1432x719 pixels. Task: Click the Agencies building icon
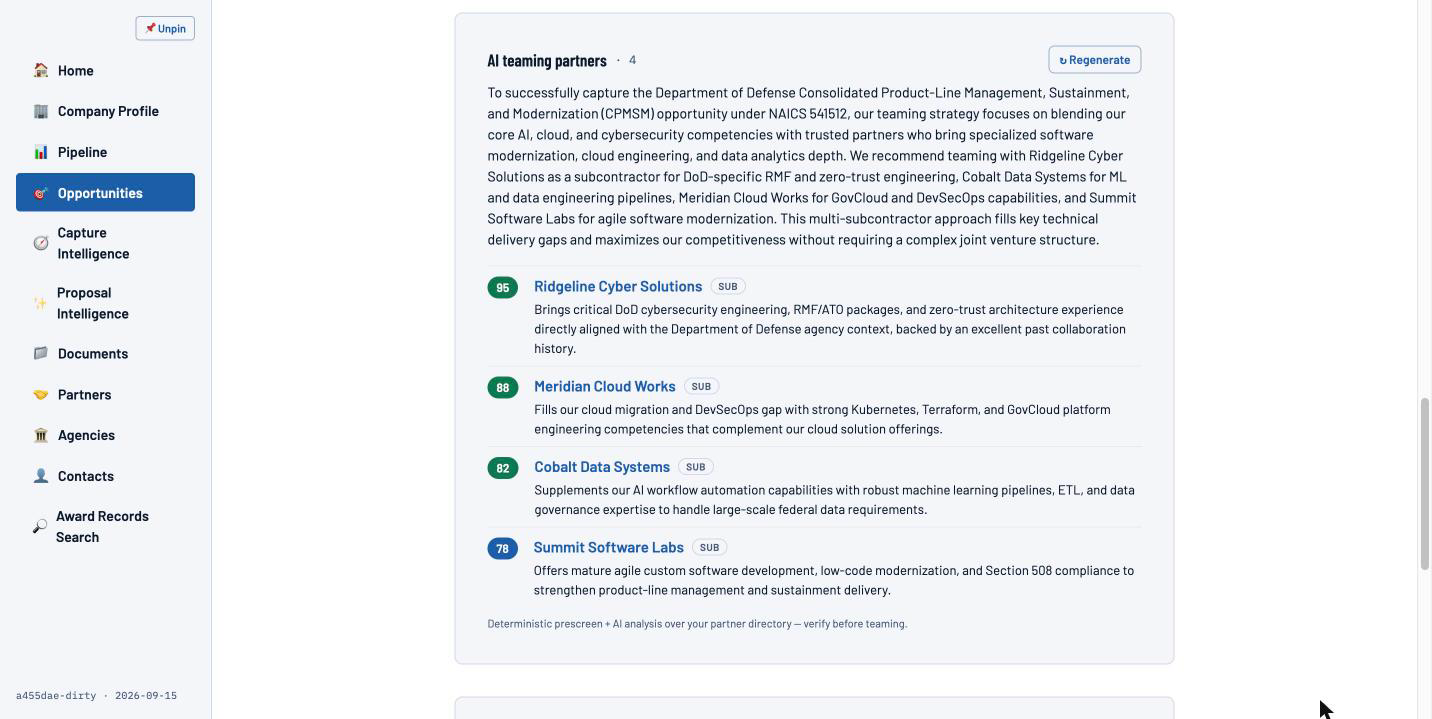point(41,435)
